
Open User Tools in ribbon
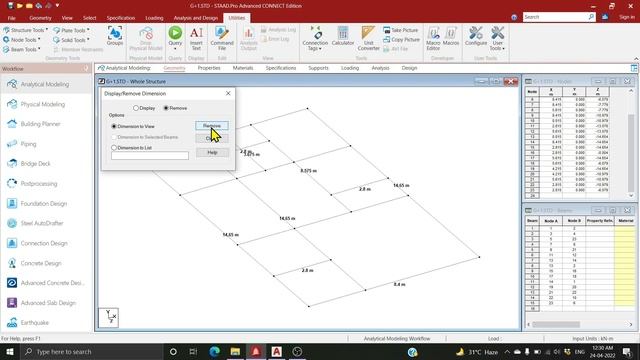point(498,38)
